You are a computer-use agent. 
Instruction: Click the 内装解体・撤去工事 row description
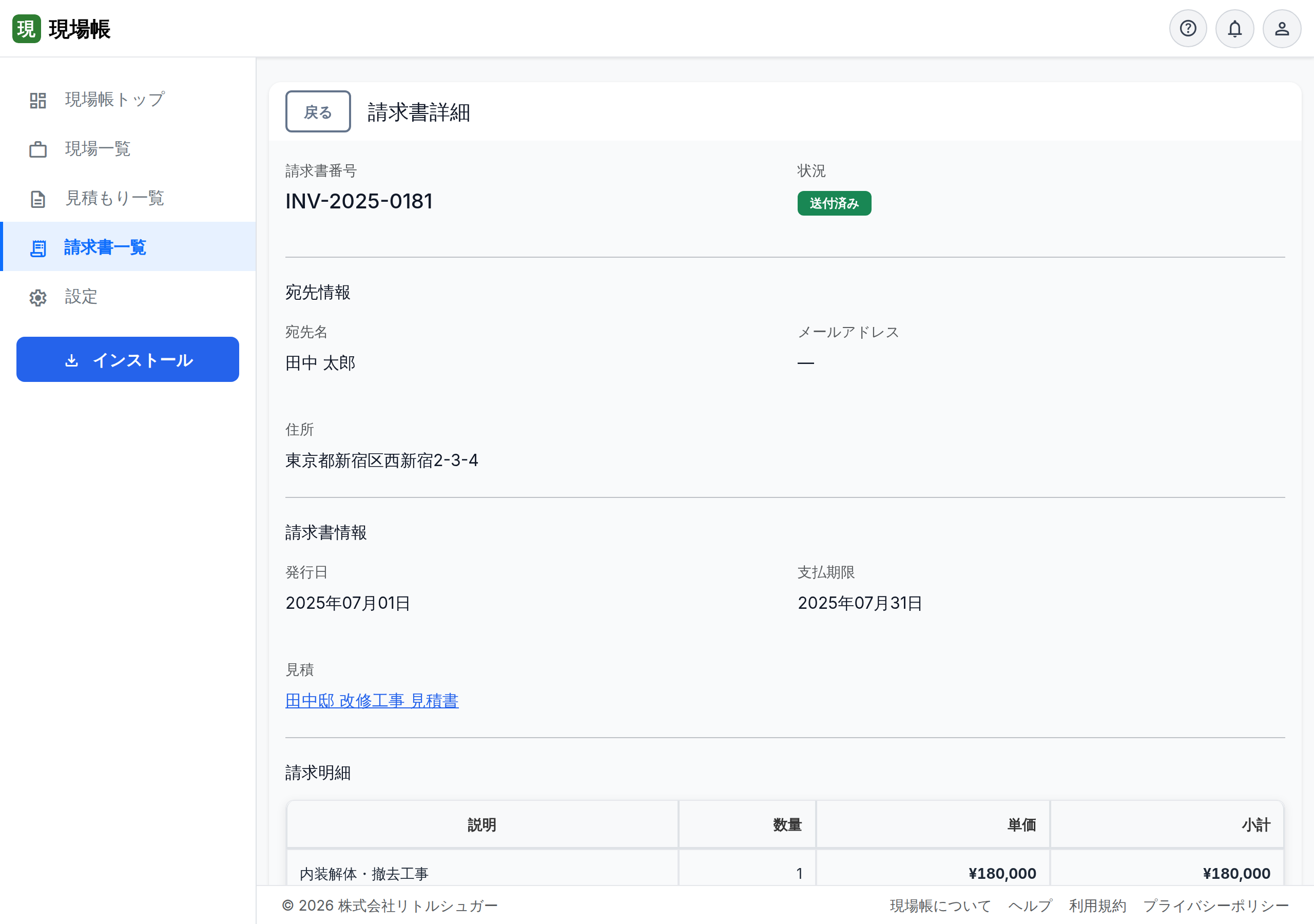point(364,874)
